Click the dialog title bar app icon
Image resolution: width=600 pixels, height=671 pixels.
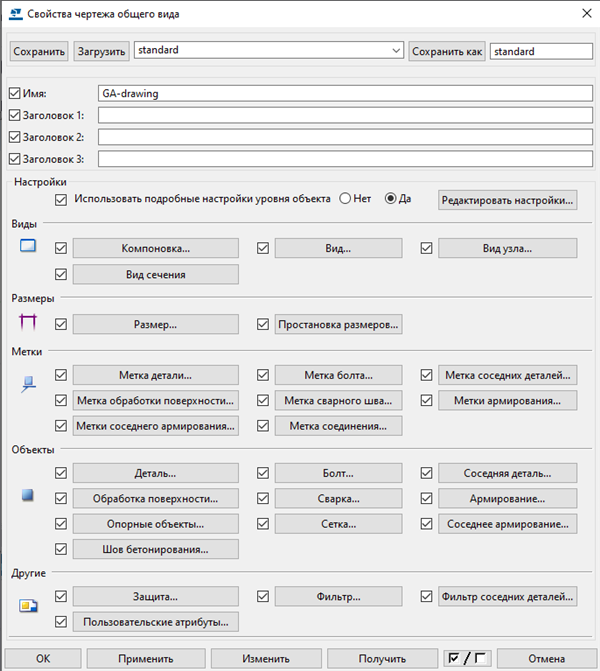coord(15,13)
